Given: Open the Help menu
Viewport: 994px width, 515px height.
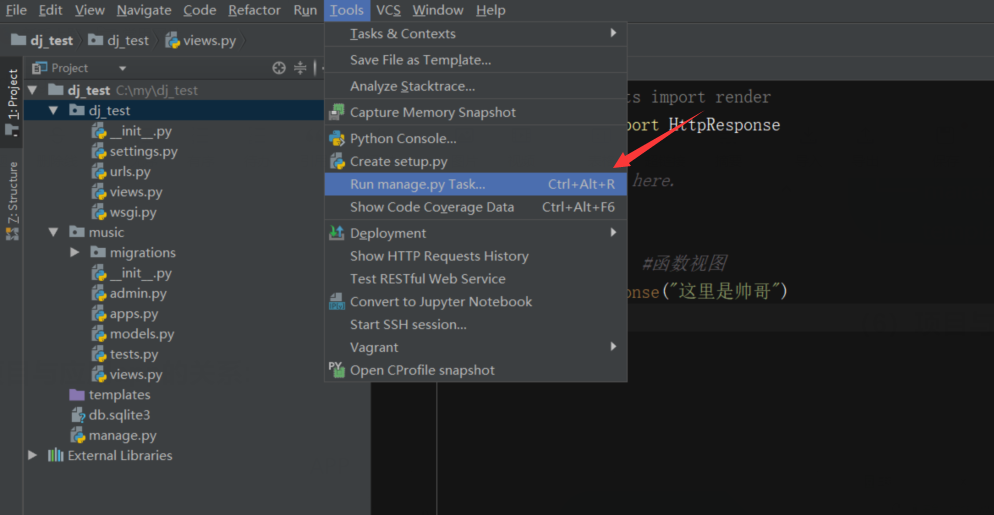Looking at the screenshot, I should coord(491,10).
